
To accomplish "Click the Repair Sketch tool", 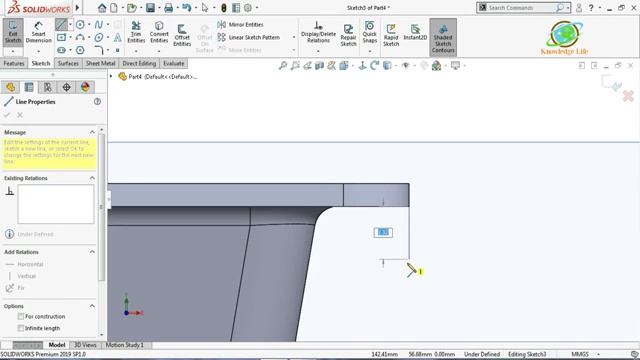I will (x=348, y=35).
